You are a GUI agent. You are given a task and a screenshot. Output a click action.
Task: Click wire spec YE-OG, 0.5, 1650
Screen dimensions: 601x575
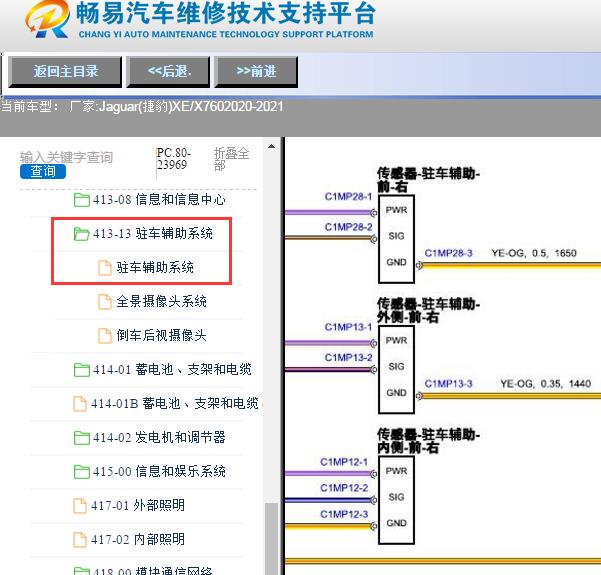[x=534, y=253]
